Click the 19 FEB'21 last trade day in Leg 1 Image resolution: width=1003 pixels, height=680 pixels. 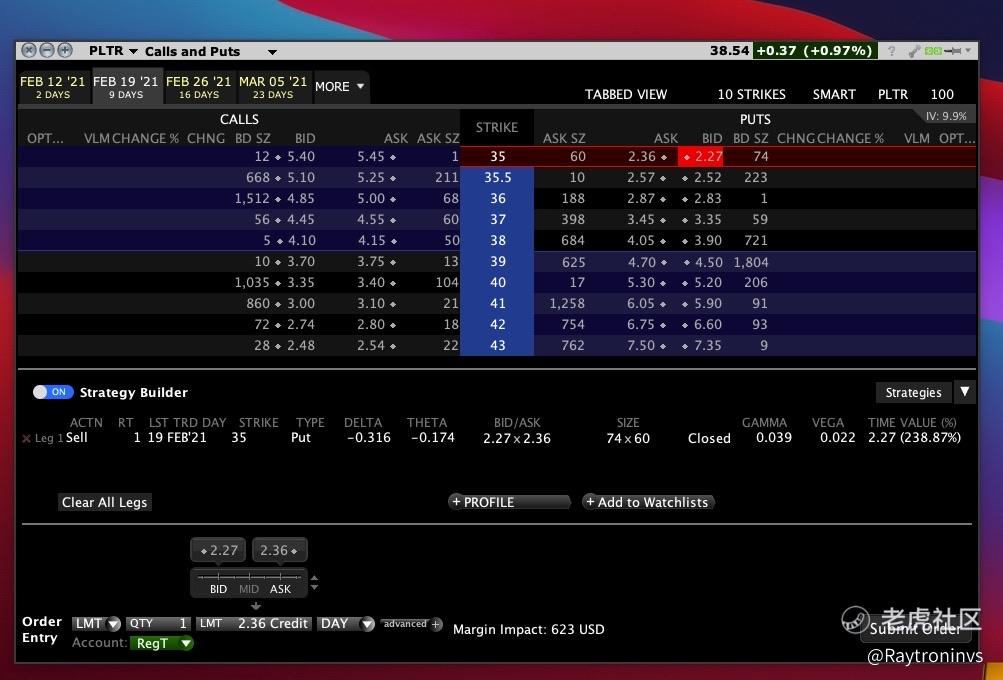tap(177, 438)
